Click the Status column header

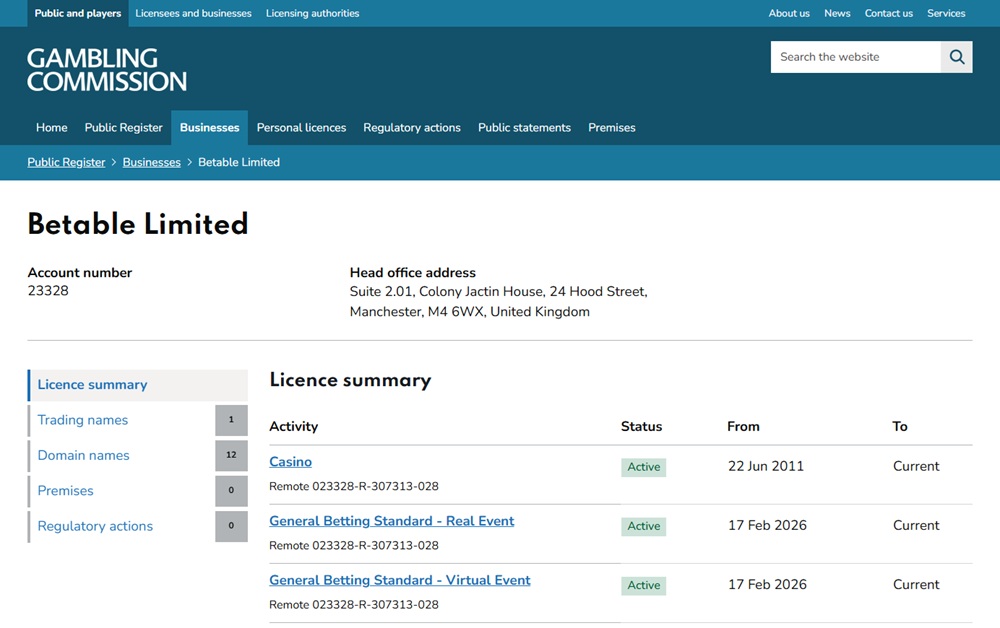pos(642,427)
